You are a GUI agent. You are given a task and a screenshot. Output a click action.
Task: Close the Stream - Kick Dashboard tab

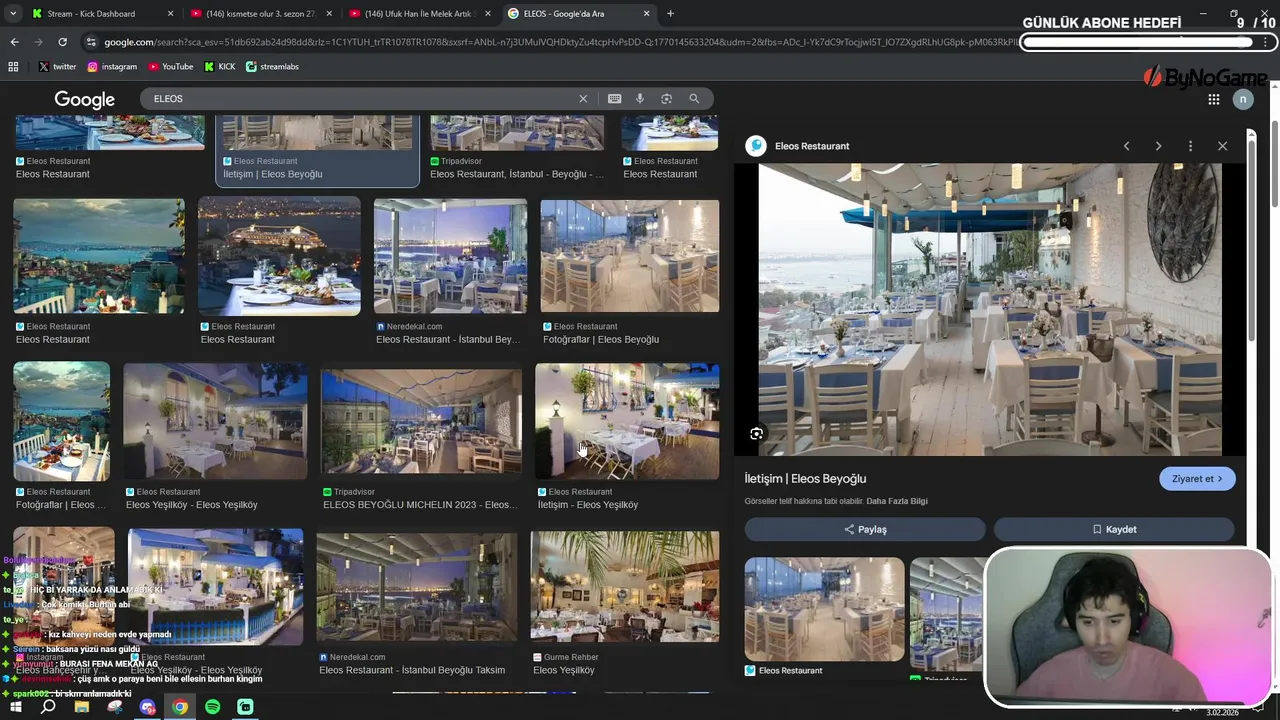pos(170,13)
